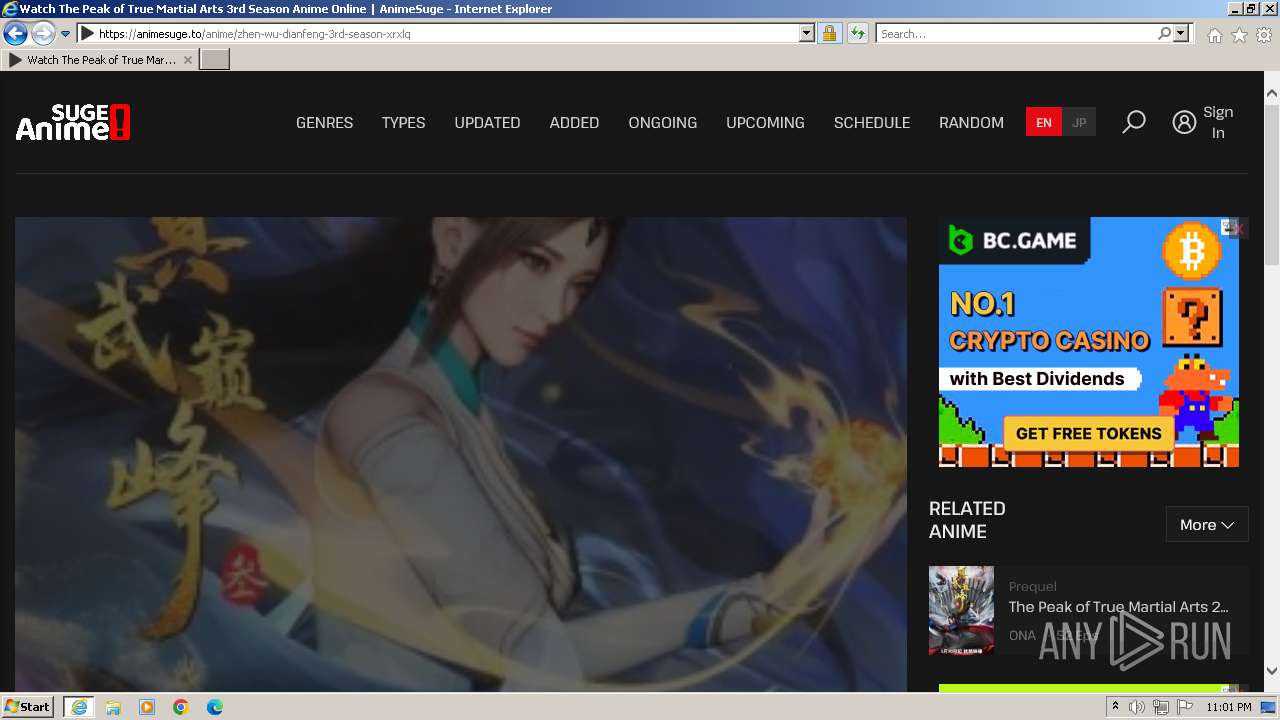Click GET FREE TOKENS button in ad
Viewport: 1280px width, 720px height.
[x=1088, y=433]
